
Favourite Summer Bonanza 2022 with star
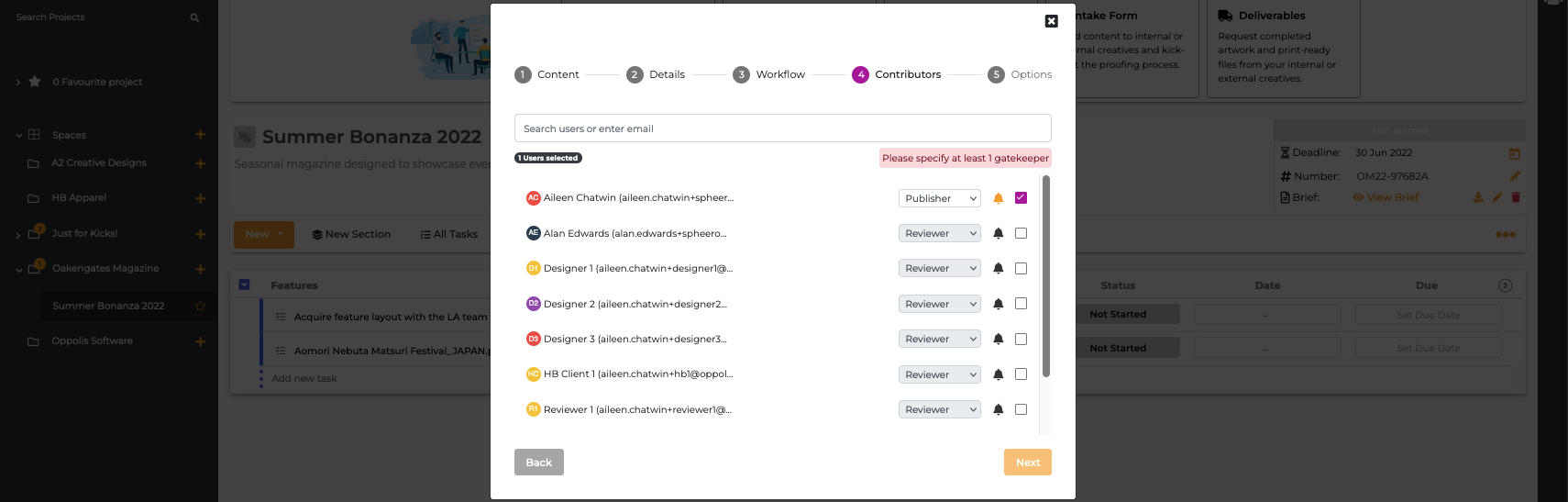(x=201, y=306)
